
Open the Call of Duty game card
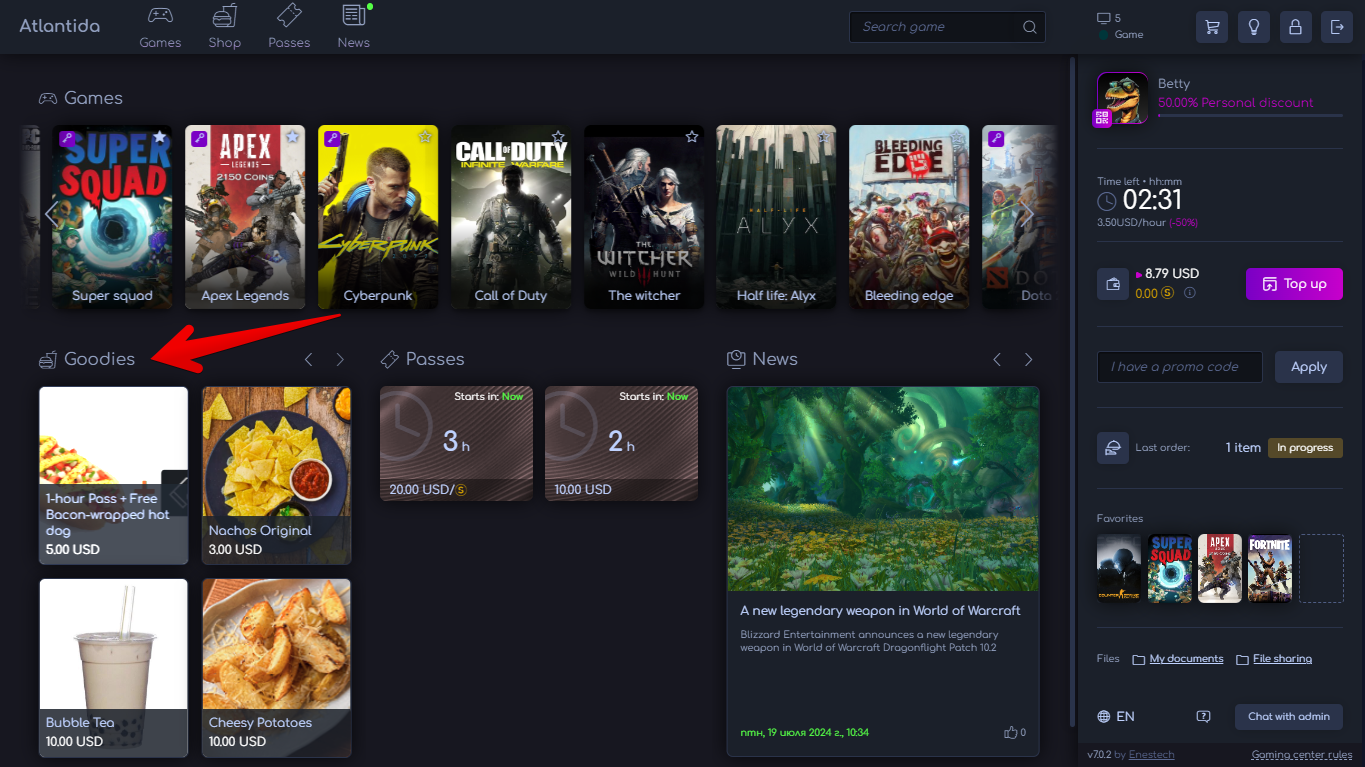pos(511,217)
